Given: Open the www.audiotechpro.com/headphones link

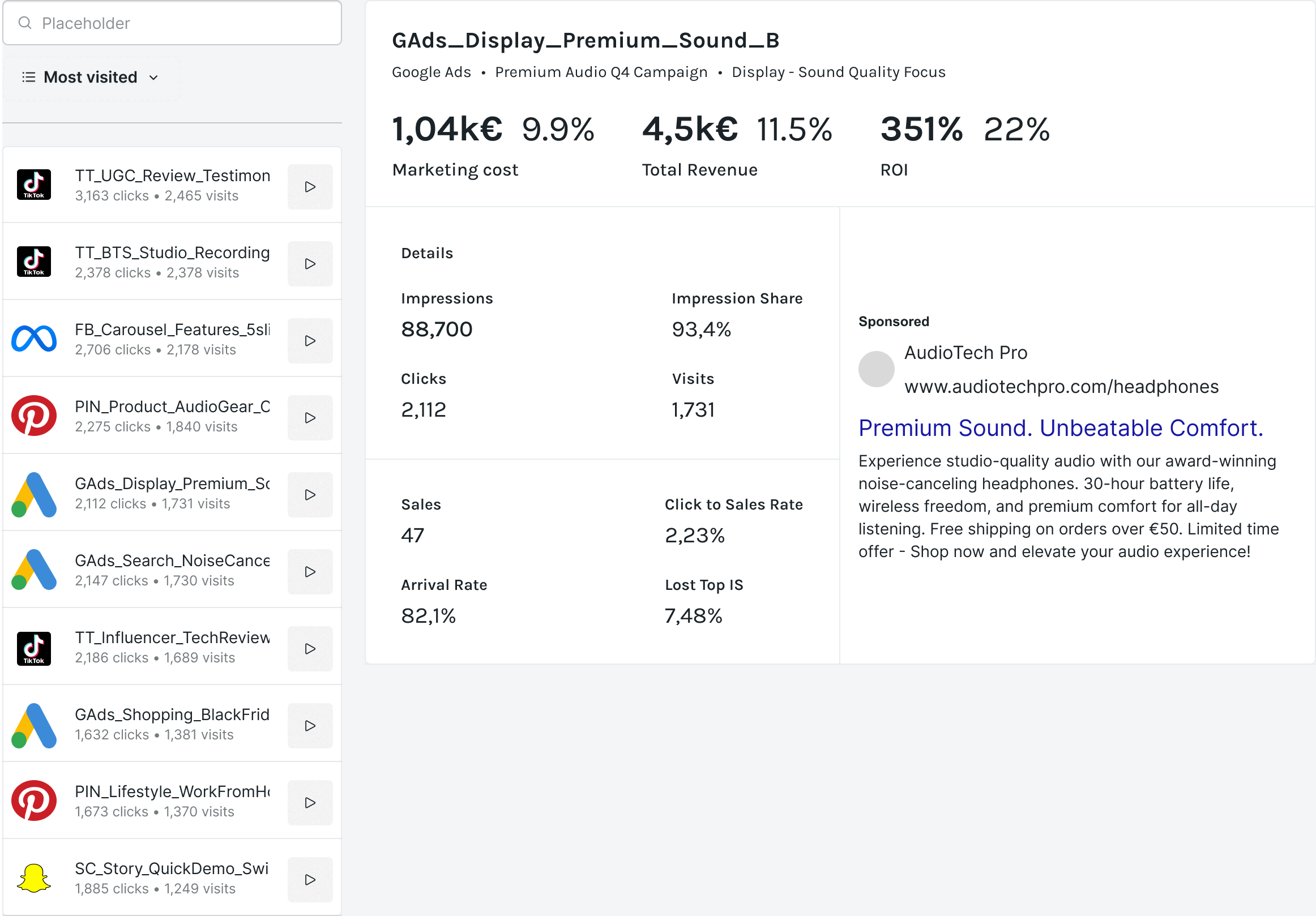Looking at the screenshot, I should click(x=1062, y=386).
